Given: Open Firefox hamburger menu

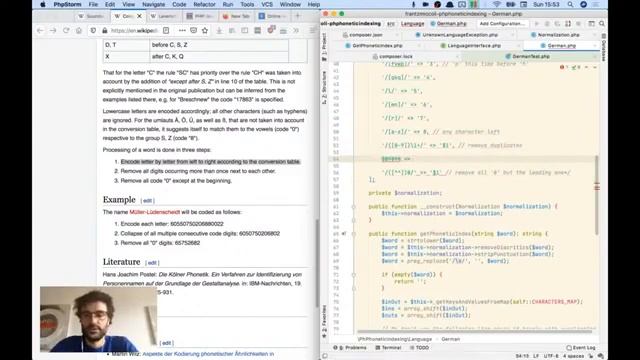Looking at the screenshot, I should click(313, 31).
